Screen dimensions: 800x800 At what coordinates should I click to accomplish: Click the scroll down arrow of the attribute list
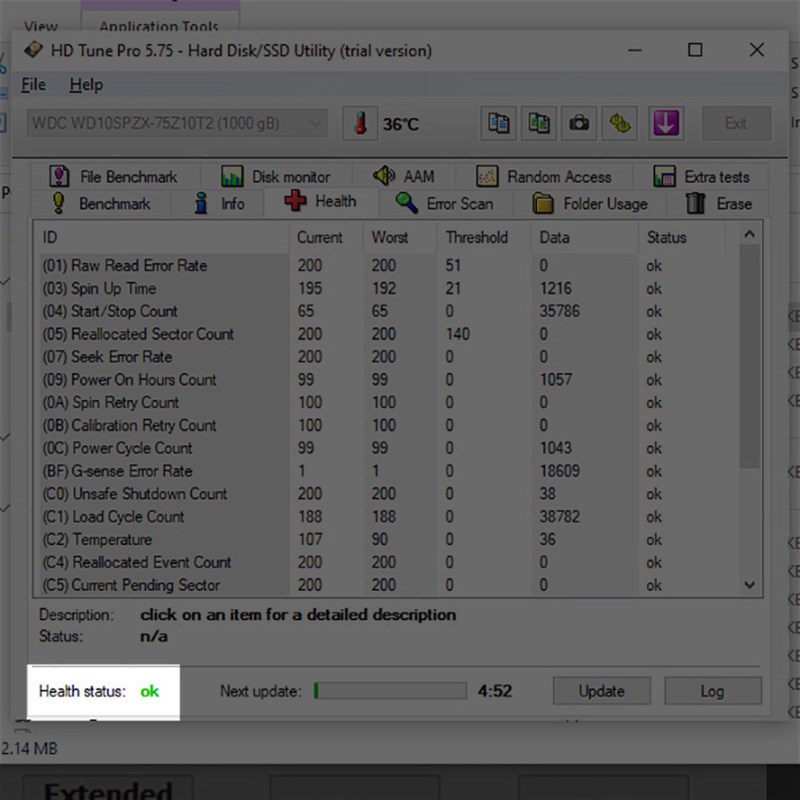click(749, 585)
